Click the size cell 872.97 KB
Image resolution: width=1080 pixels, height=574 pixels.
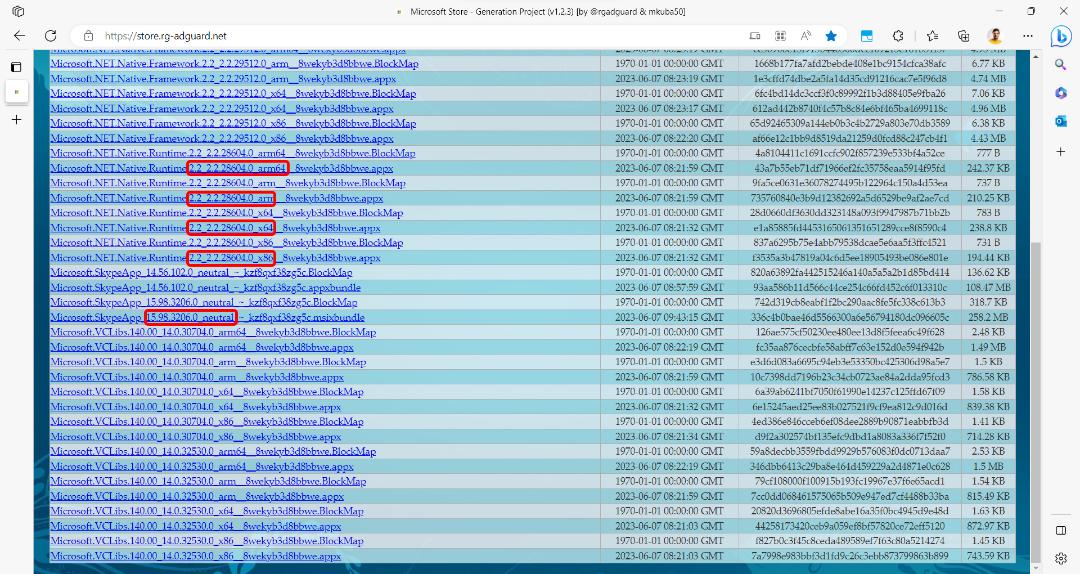click(988, 526)
